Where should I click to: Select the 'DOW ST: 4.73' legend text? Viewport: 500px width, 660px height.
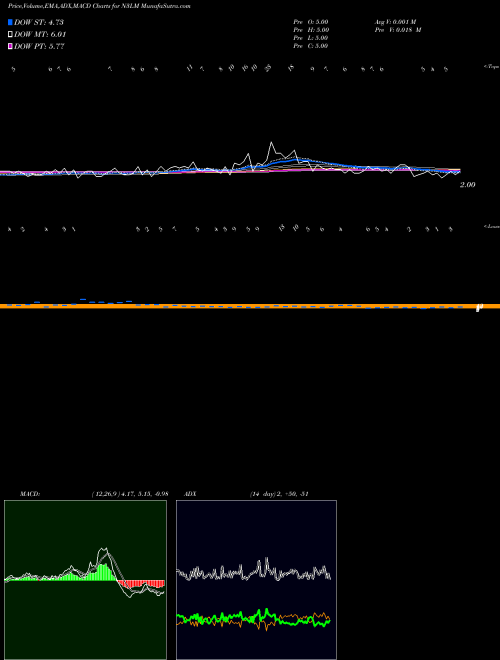point(39,22)
